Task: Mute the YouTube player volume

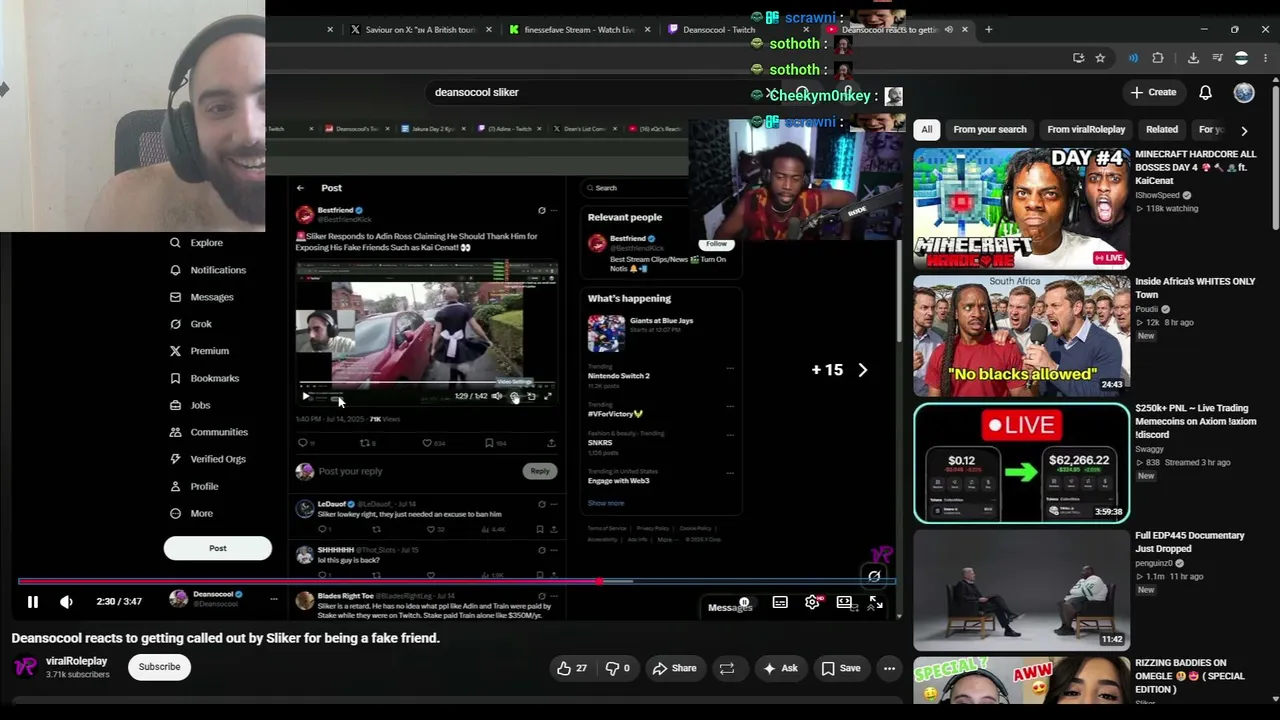Action: pos(66,602)
